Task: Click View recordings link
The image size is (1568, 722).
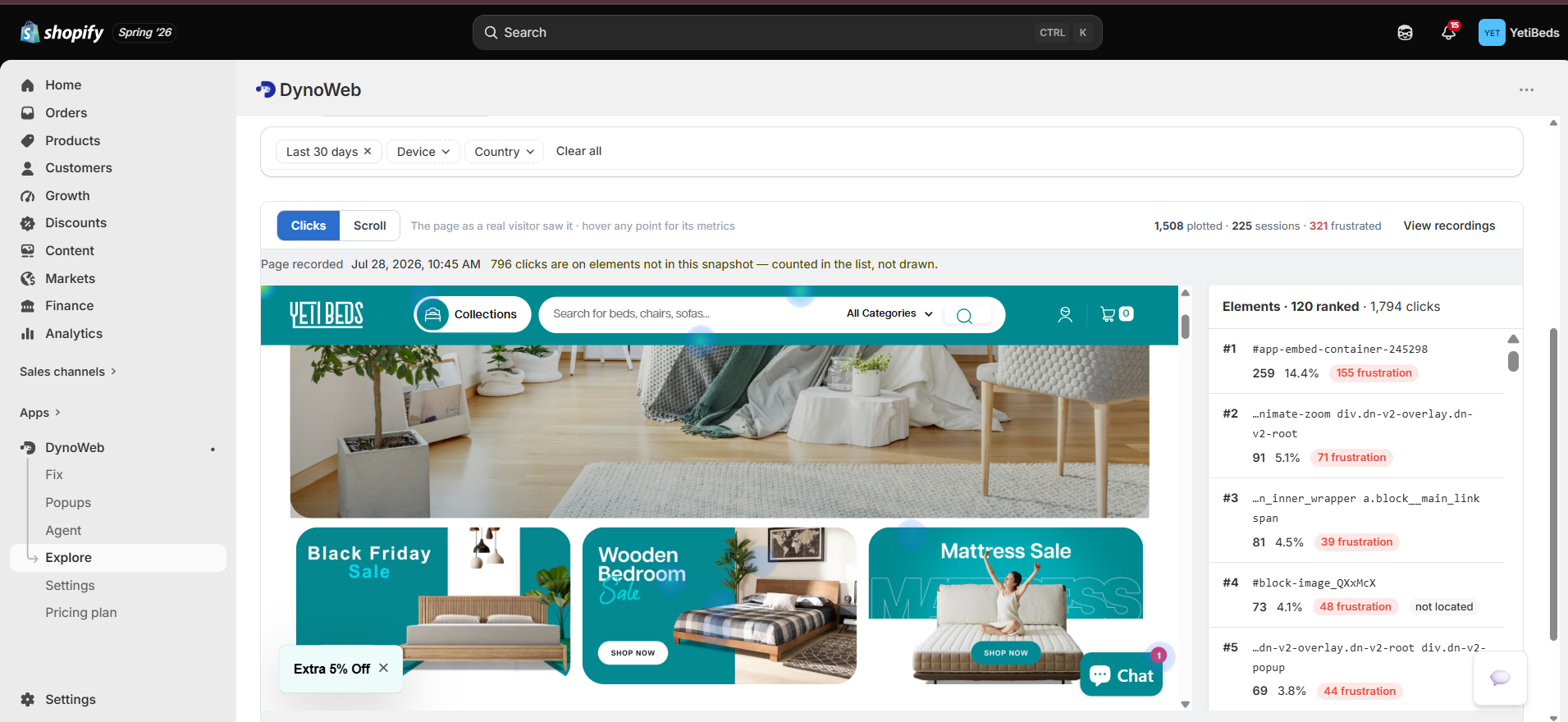Action: [1449, 226]
